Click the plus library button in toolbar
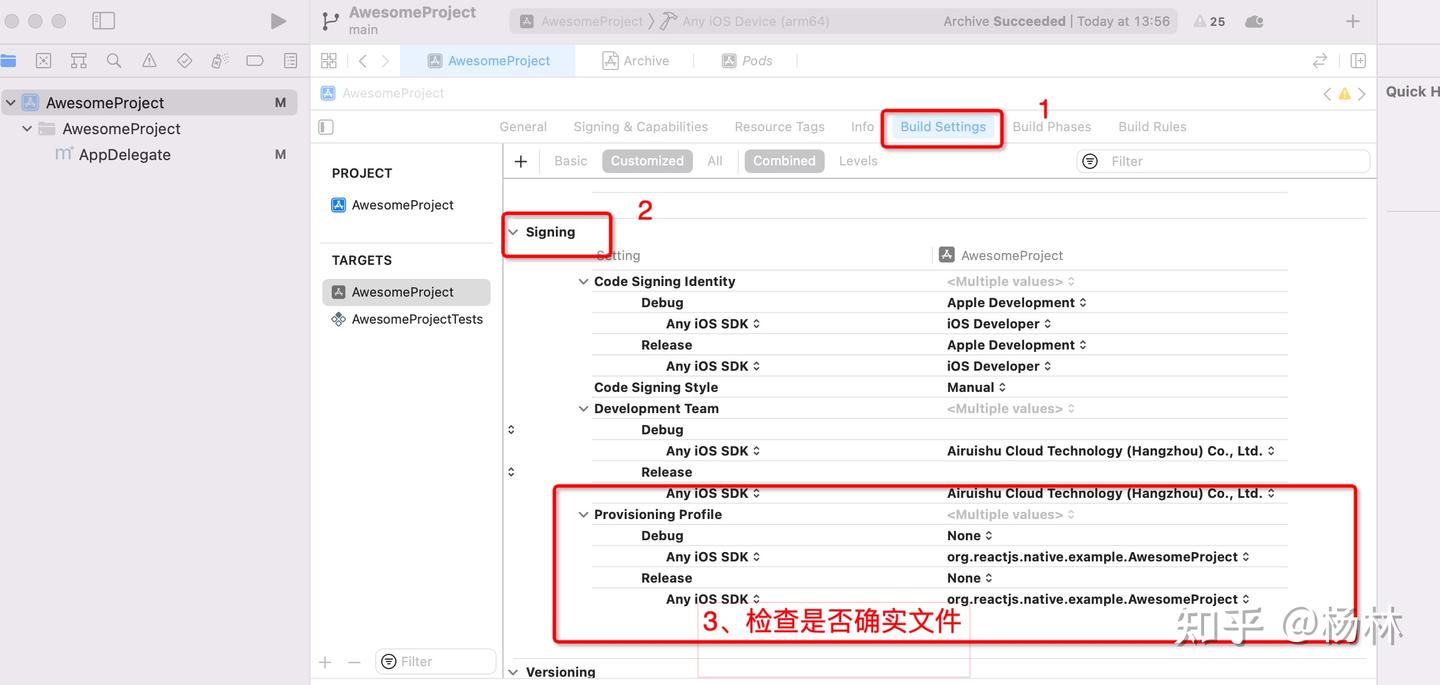 pyautogui.click(x=1352, y=21)
